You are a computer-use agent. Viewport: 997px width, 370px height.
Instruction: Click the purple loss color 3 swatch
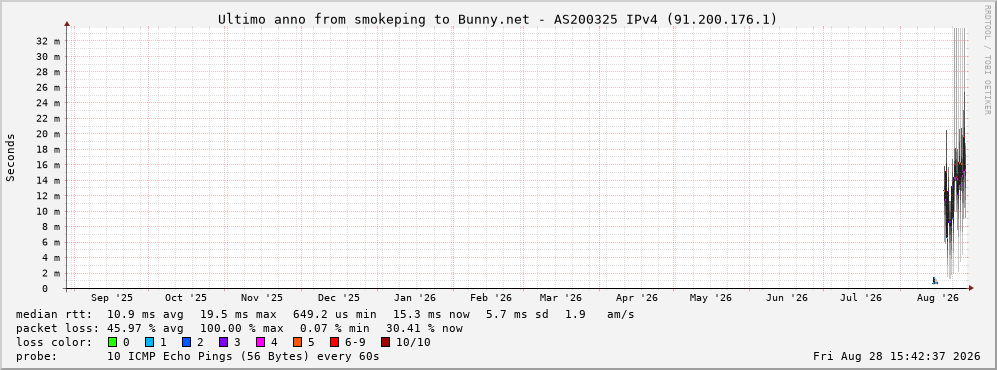[x=224, y=342]
